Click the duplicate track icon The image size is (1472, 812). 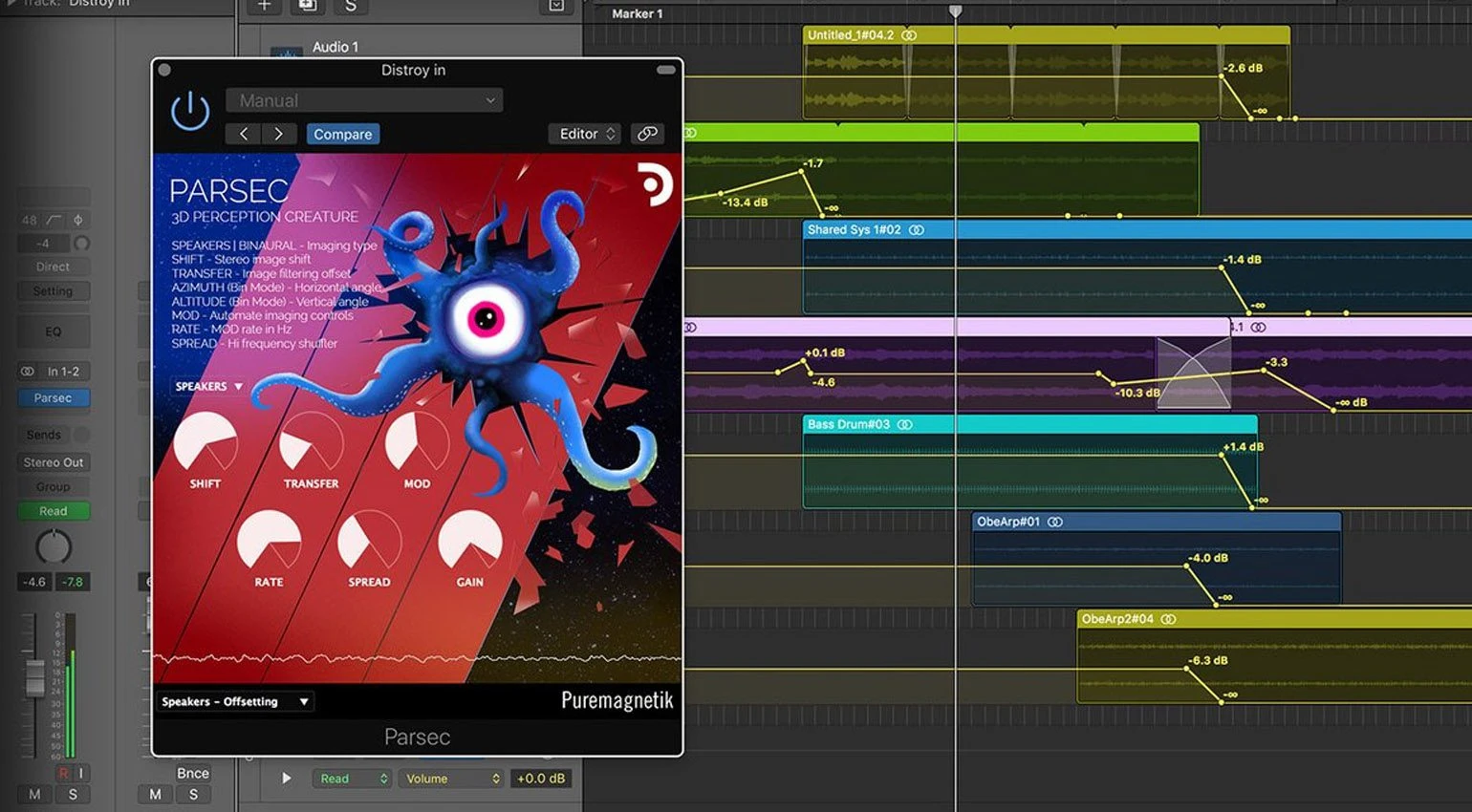click(308, 6)
